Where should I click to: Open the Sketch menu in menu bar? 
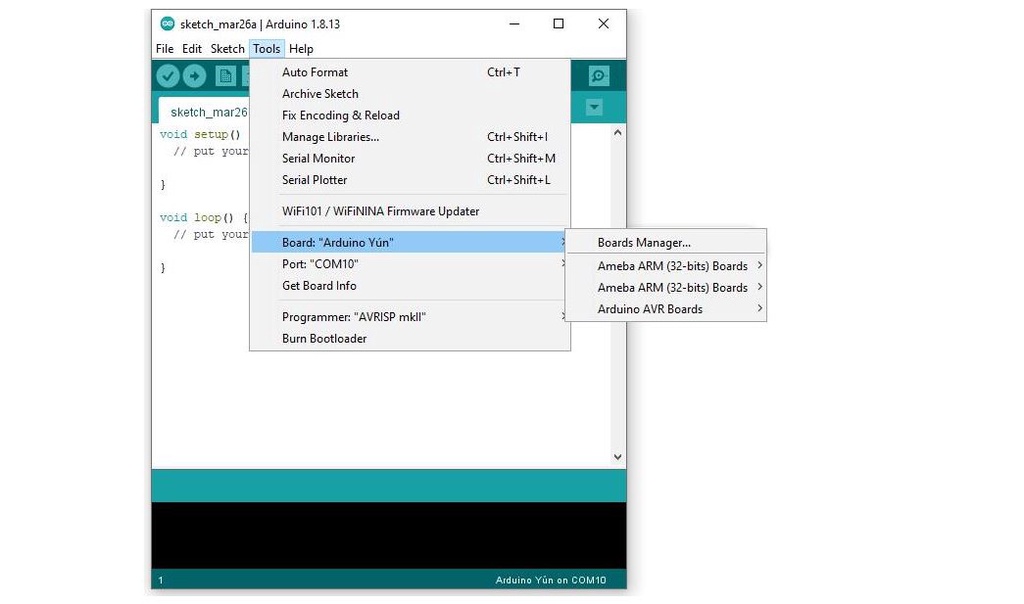point(227,49)
